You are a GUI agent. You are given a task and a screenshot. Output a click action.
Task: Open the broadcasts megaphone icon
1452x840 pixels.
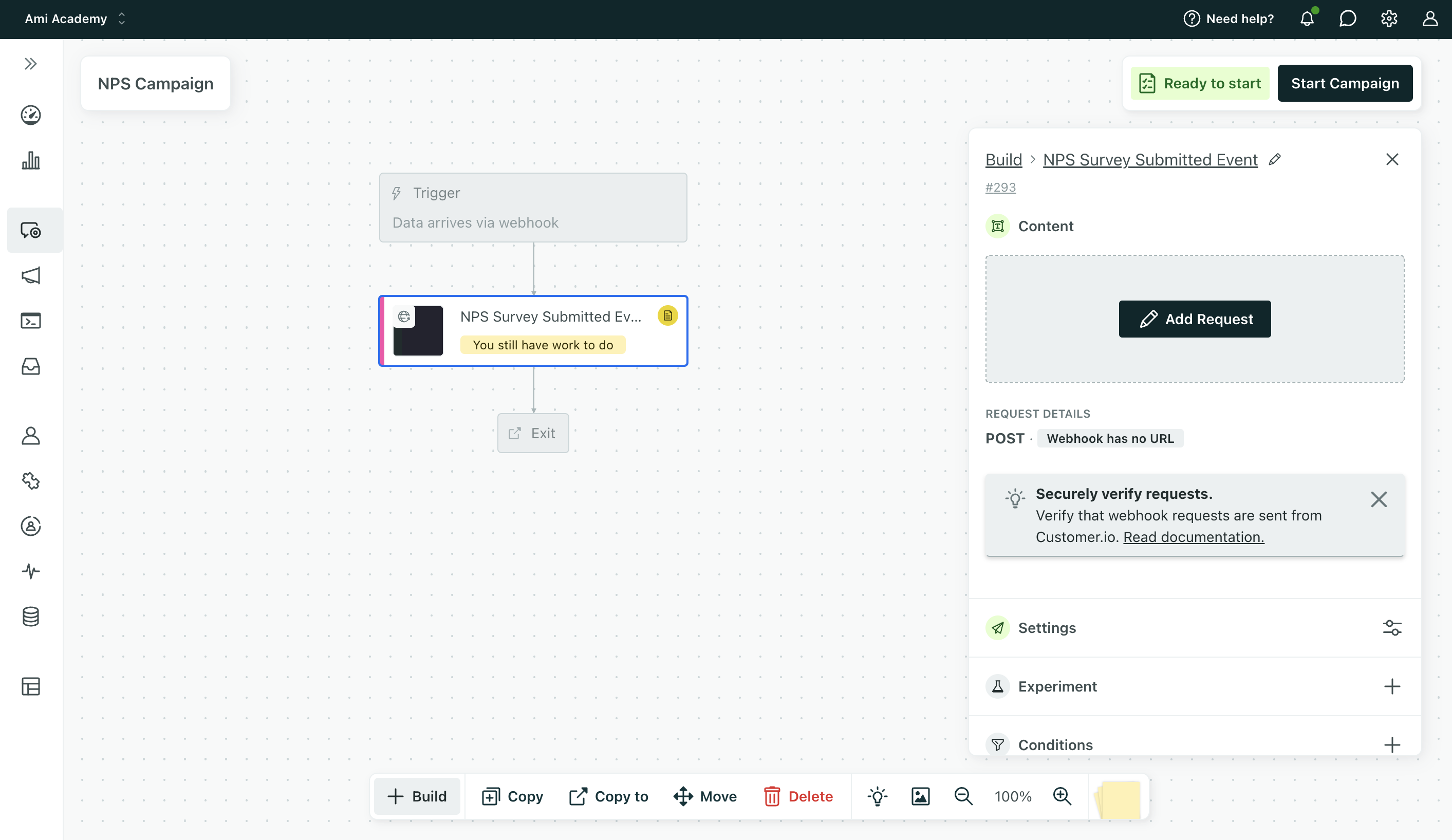30,275
